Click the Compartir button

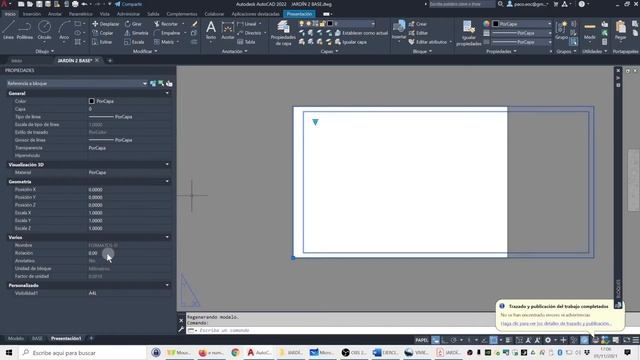point(128,4)
